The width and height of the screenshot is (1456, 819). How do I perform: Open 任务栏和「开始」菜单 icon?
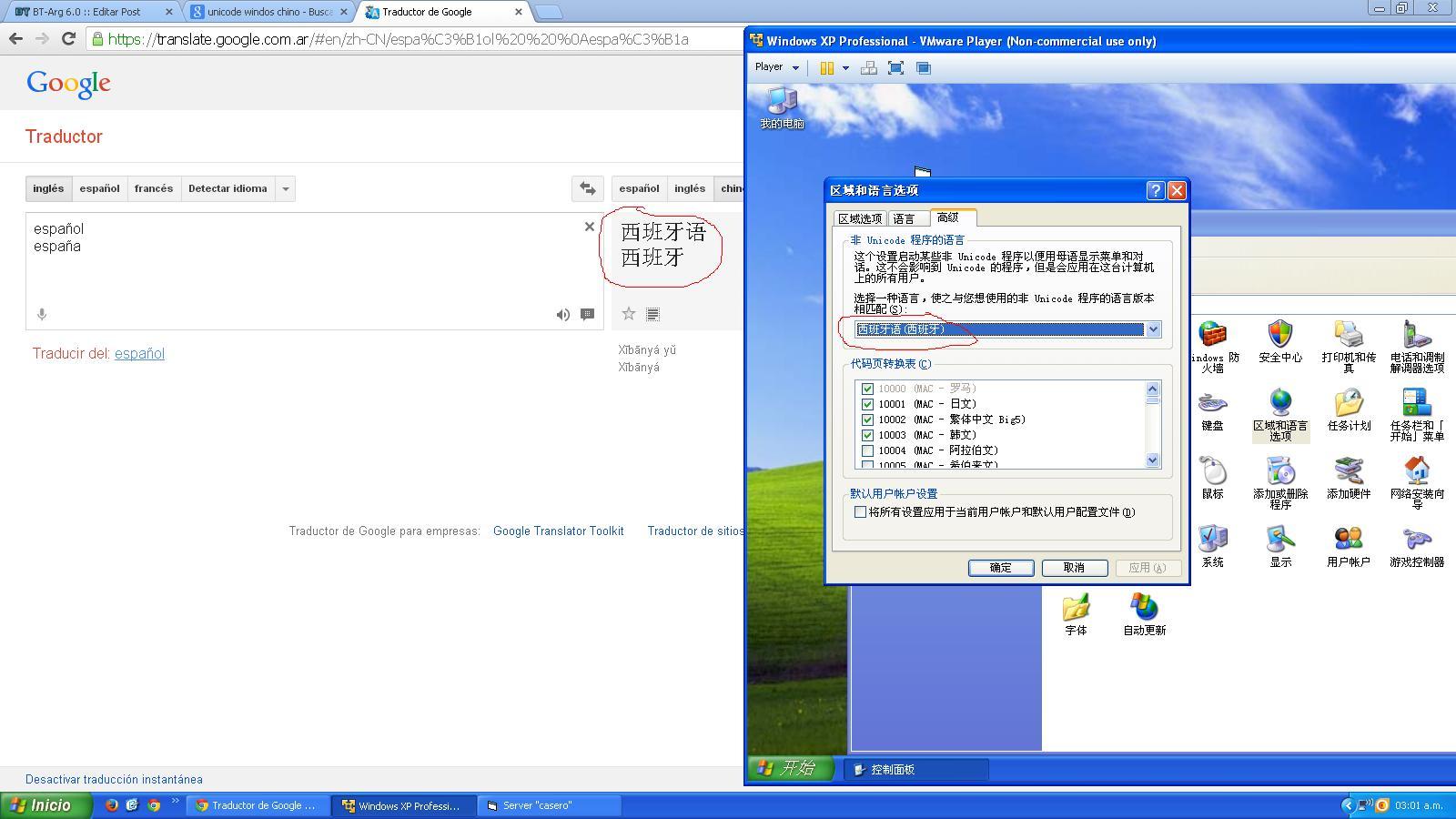click(x=1417, y=415)
